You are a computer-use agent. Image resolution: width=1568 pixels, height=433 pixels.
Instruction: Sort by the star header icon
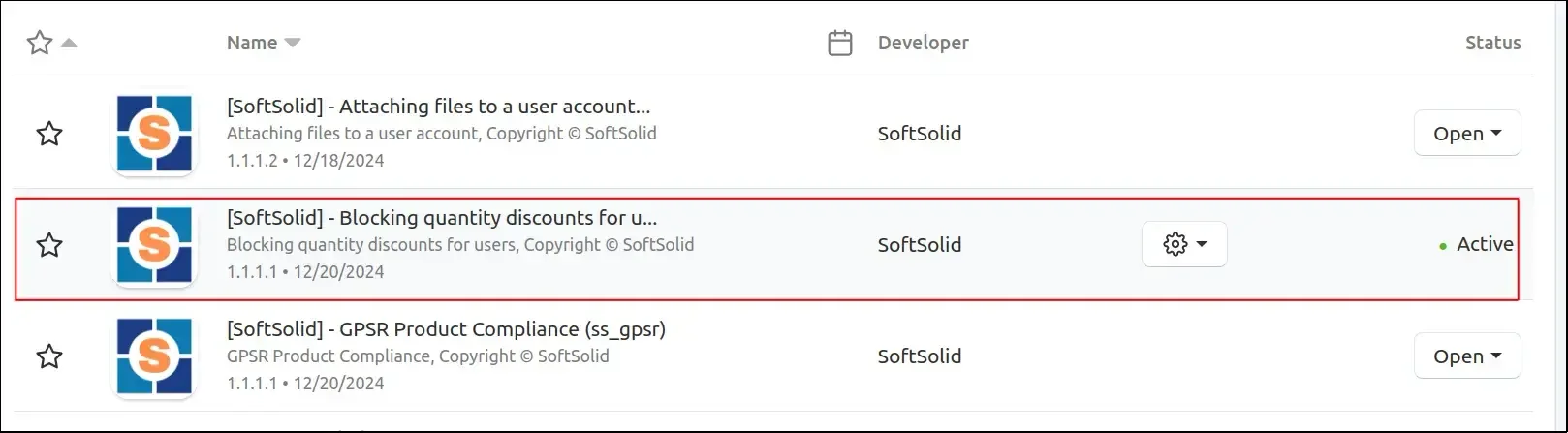point(40,43)
